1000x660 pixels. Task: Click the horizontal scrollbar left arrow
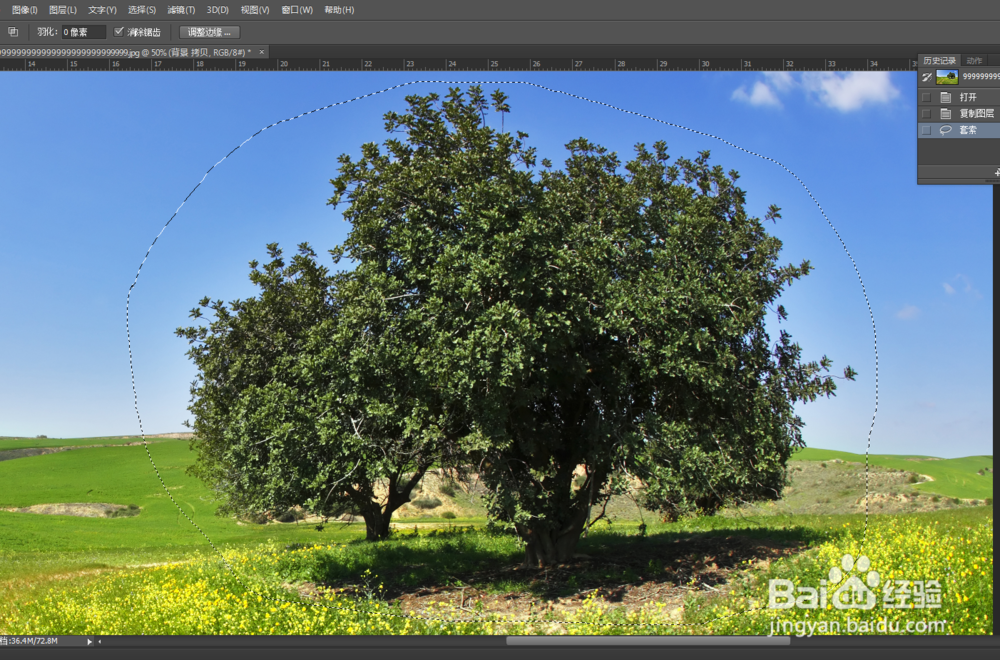99,642
